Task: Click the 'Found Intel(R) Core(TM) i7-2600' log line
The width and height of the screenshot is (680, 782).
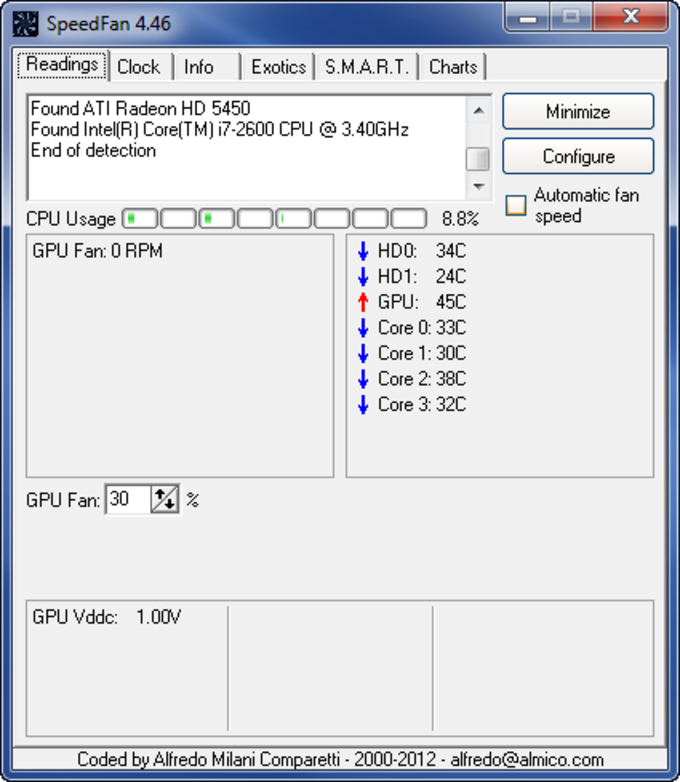Action: [220, 129]
